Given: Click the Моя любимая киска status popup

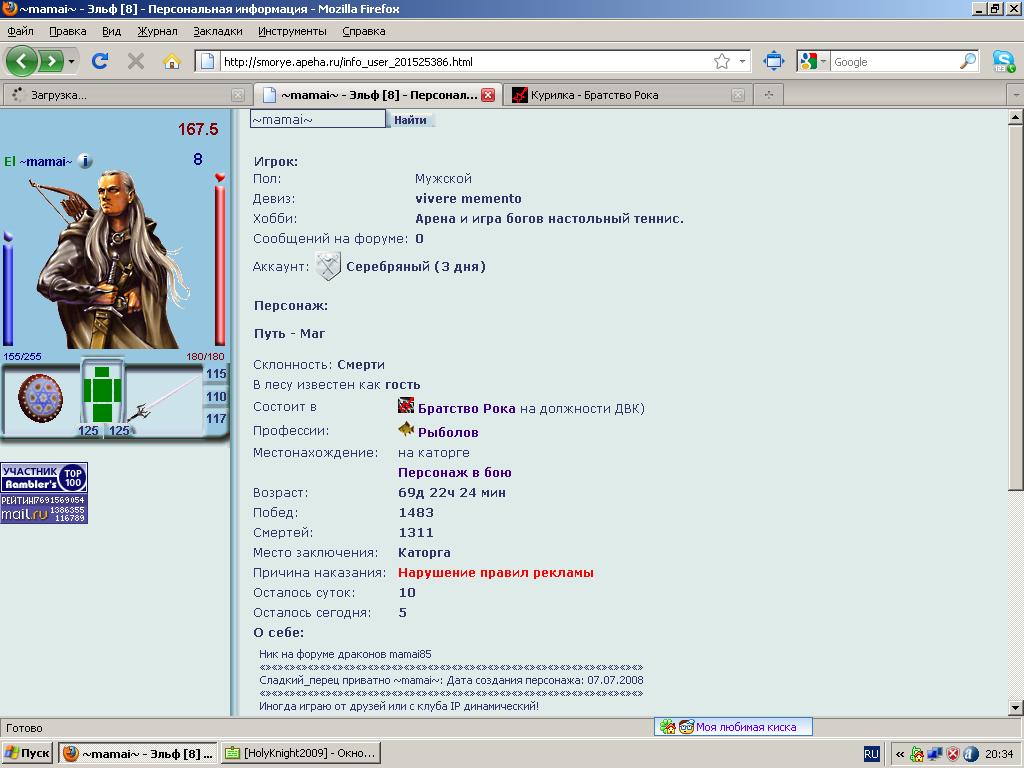Looking at the screenshot, I should point(733,727).
